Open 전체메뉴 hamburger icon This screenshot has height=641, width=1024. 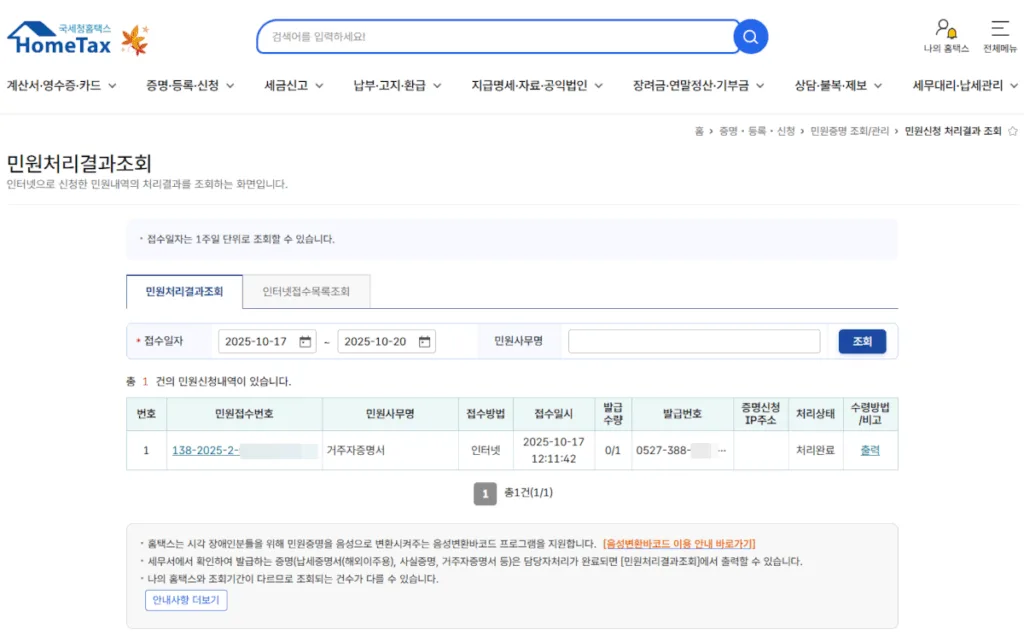[x=999, y=29]
